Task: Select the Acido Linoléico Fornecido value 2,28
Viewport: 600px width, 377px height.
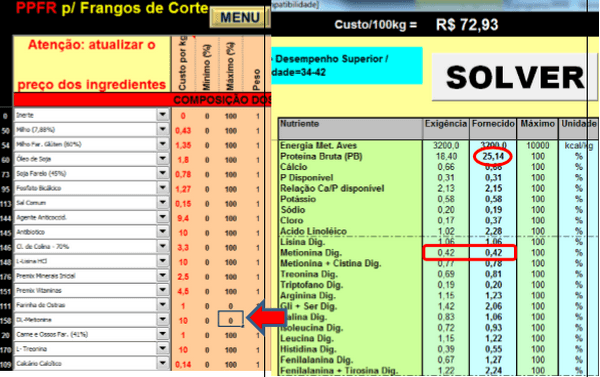Action: point(493,231)
